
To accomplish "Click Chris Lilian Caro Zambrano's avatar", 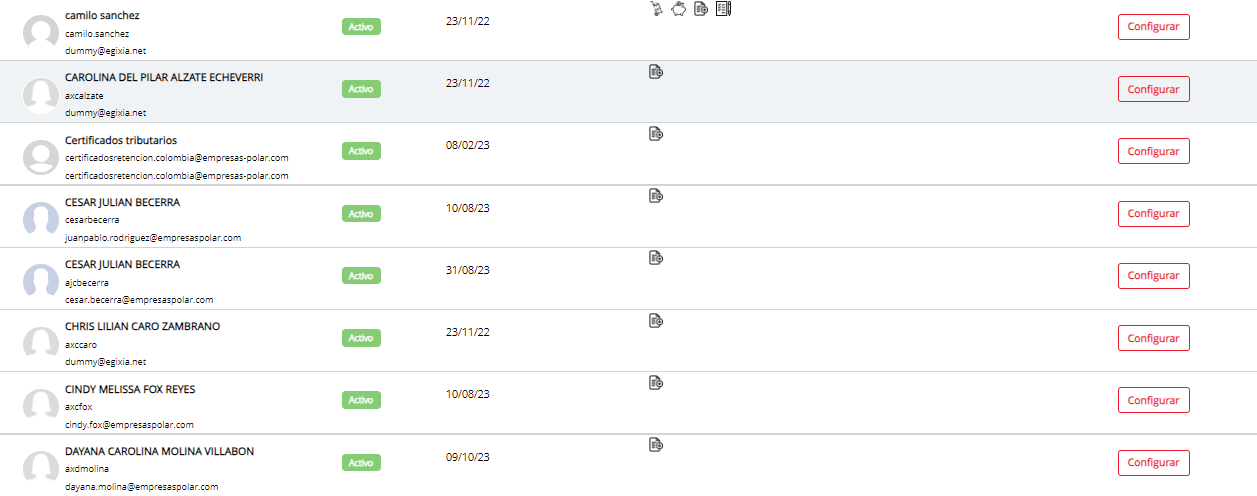I will [x=41, y=344].
